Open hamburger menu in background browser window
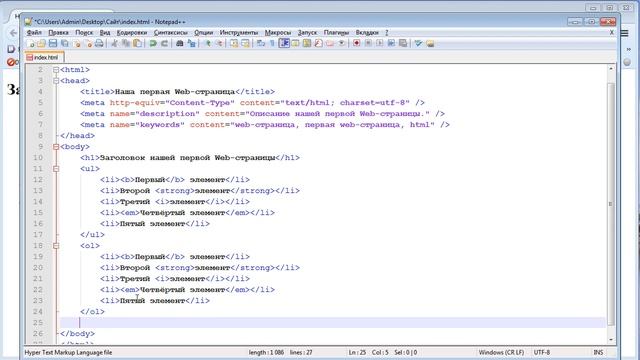Screen dimensions: 640x360 625,33
